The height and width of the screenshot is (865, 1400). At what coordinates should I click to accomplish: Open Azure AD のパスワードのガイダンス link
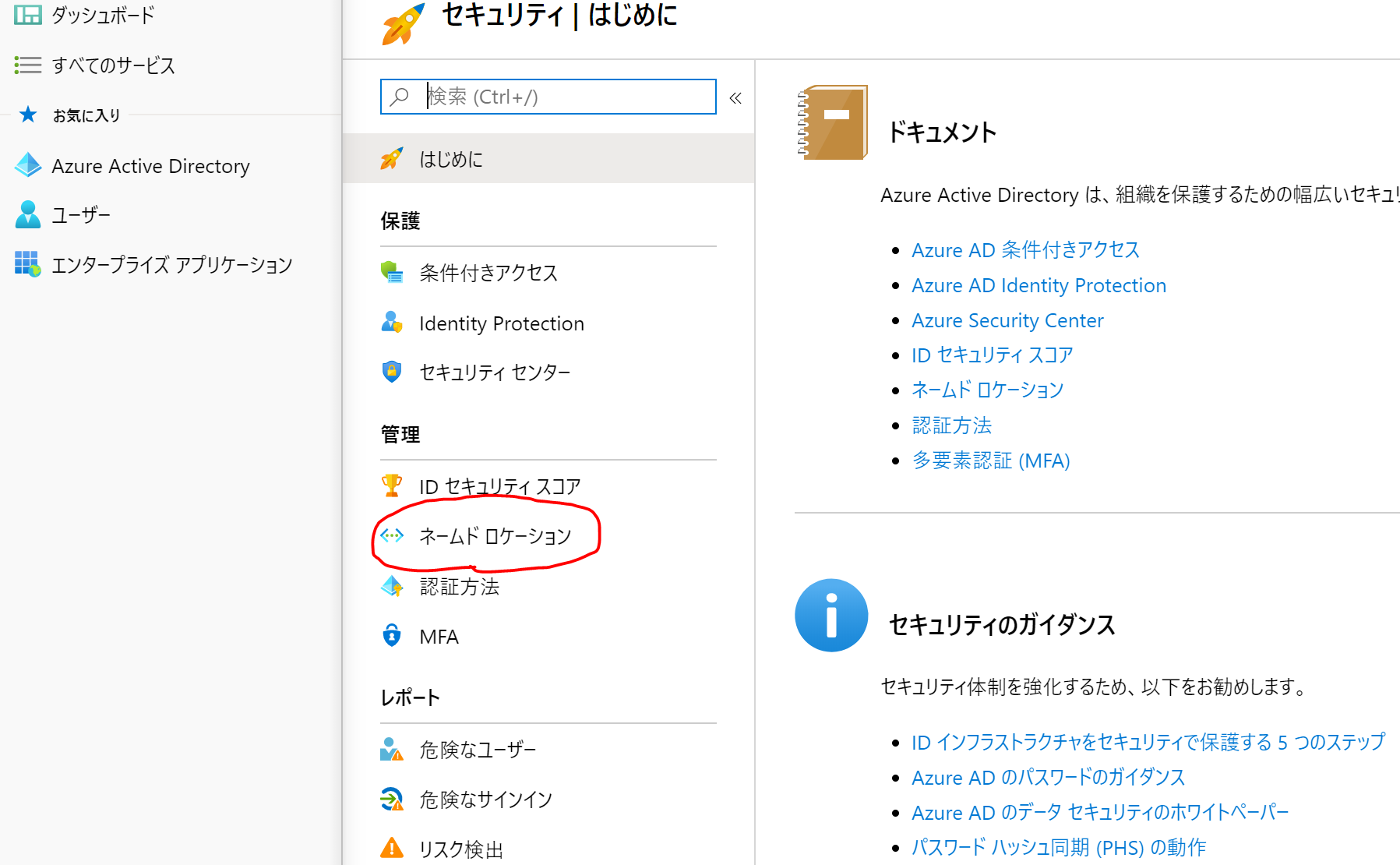coord(1048,777)
